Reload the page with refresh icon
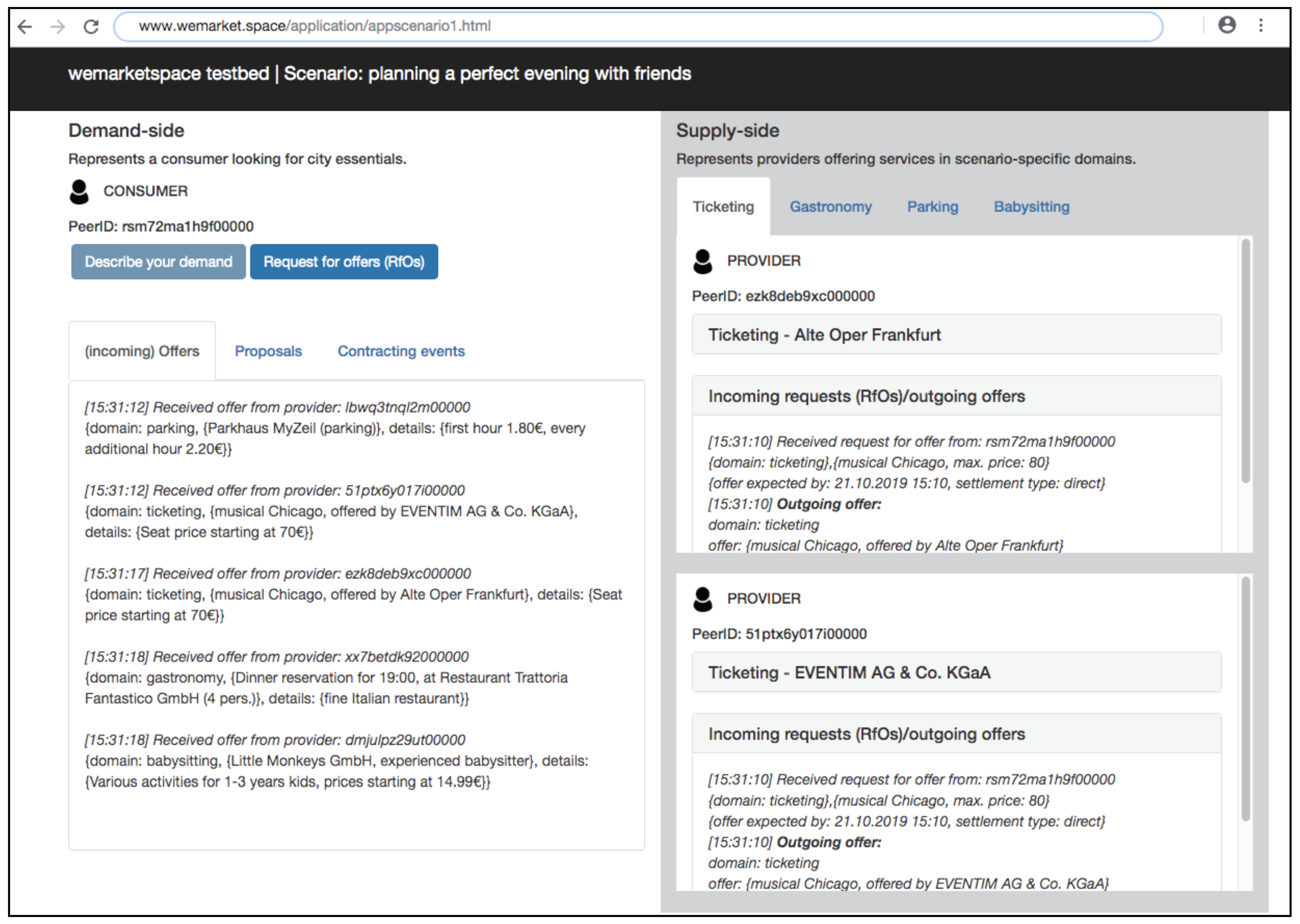1300x924 pixels. (x=91, y=26)
